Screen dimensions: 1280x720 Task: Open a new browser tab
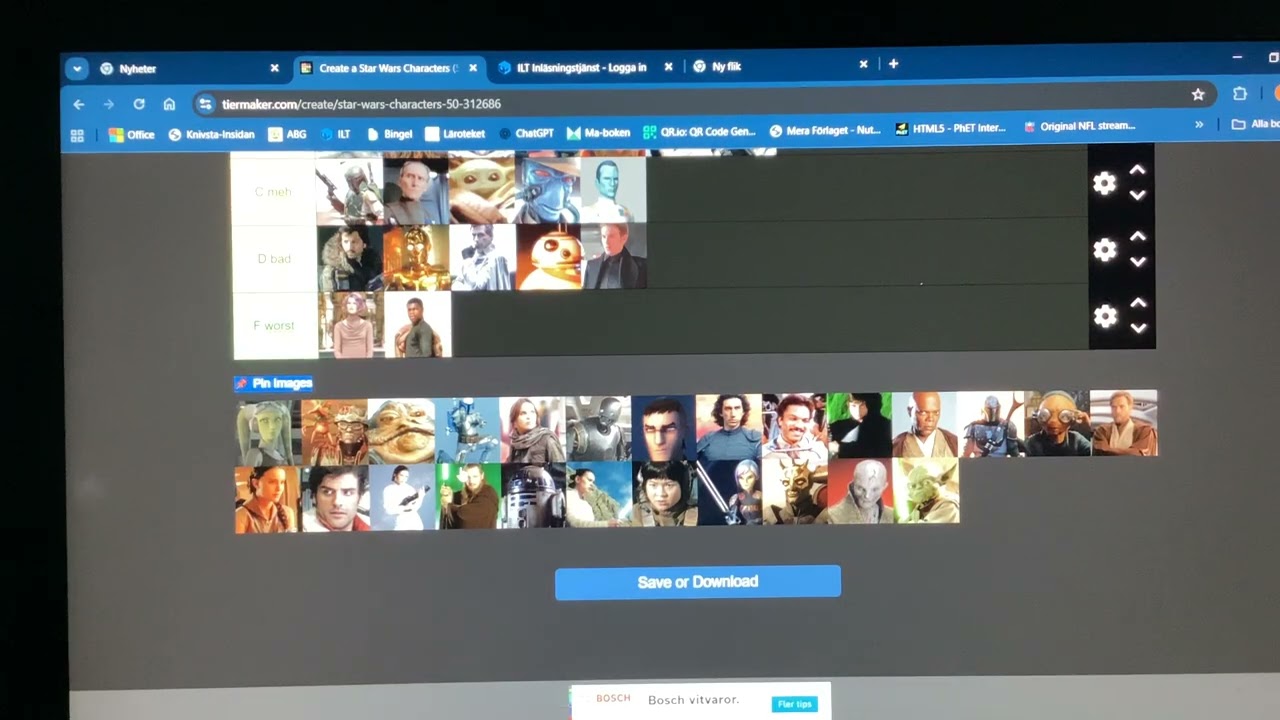(893, 64)
